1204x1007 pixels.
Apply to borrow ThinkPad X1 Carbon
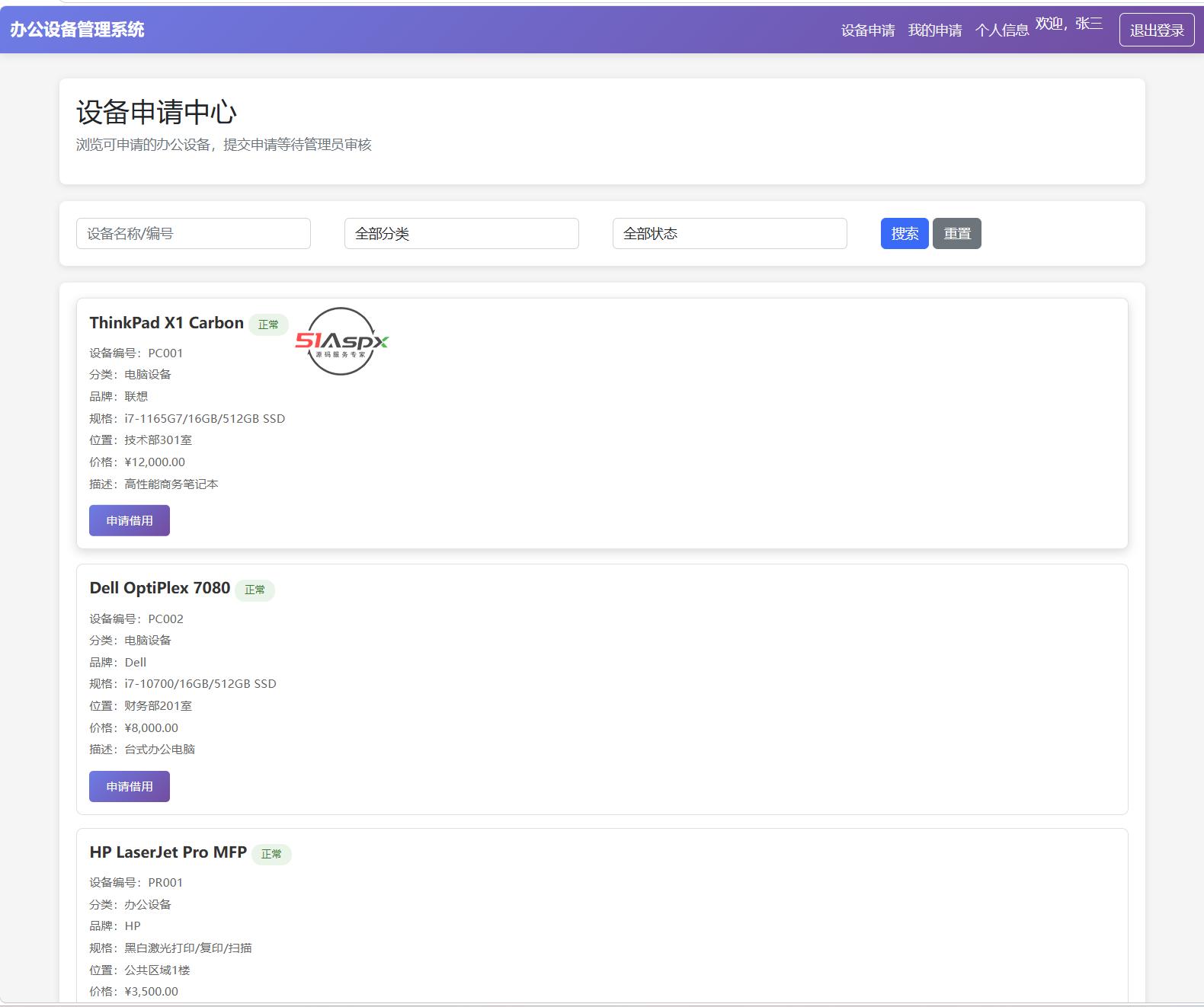point(130,520)
